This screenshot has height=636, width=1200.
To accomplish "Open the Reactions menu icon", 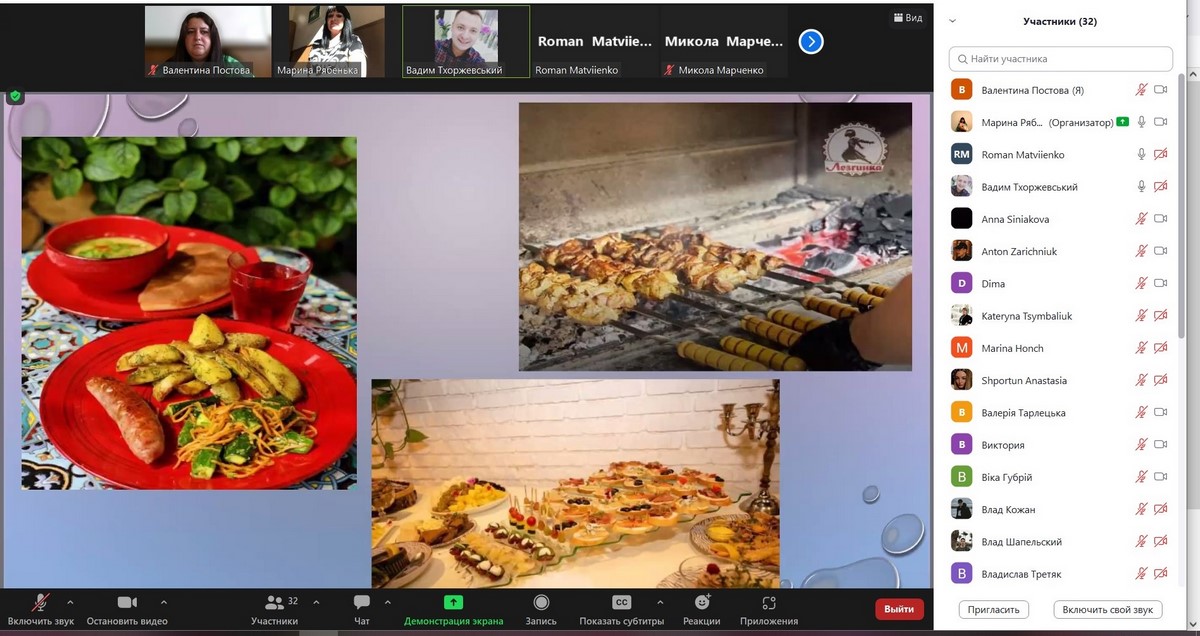I will [x=702, y=603].
